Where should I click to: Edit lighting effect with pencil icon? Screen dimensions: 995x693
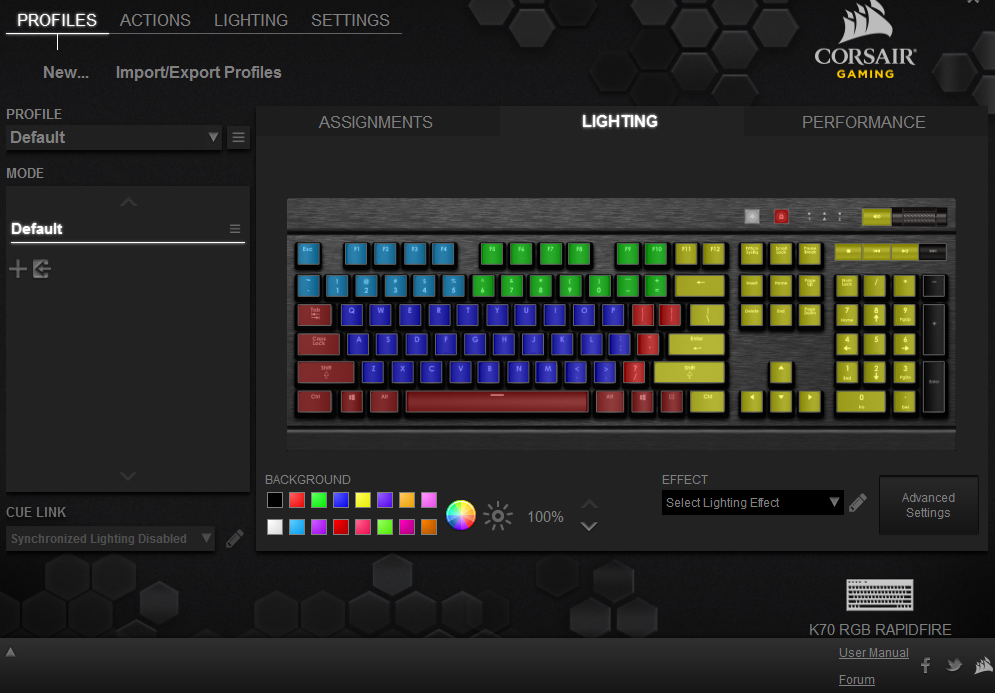(x=858, y=503)
